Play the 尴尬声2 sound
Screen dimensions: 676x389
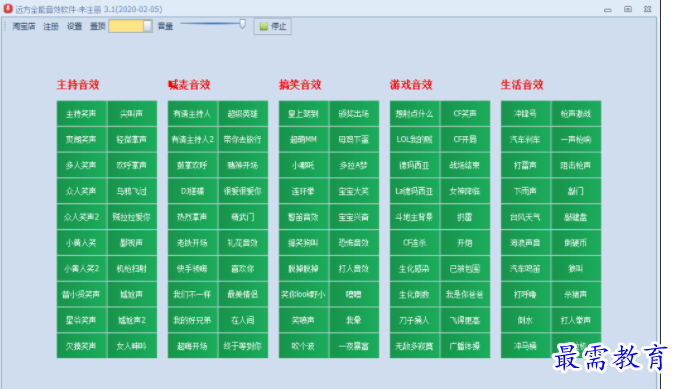[132, 320]
